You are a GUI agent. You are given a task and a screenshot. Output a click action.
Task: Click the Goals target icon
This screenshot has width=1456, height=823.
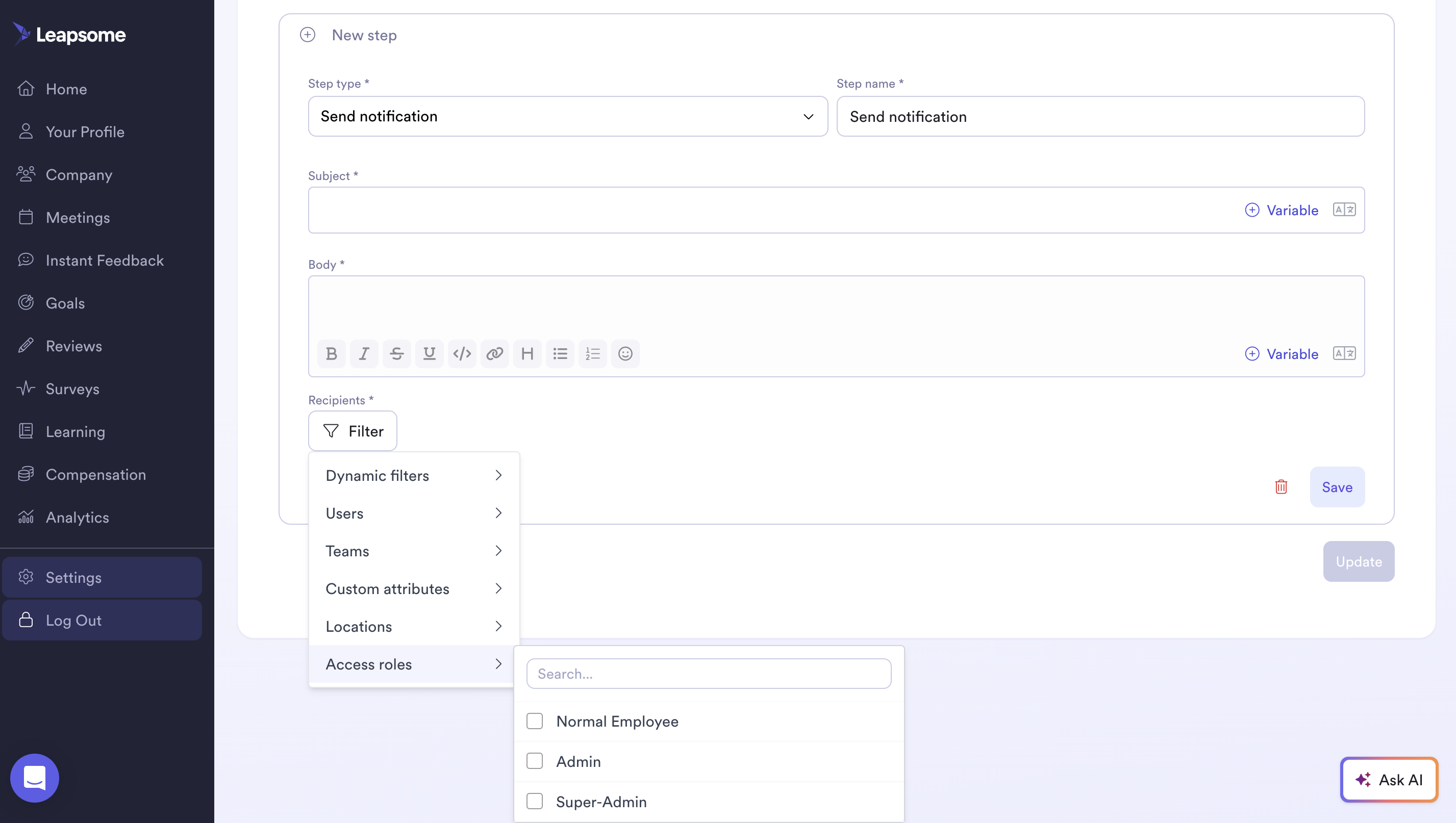[x=26, y=303]
